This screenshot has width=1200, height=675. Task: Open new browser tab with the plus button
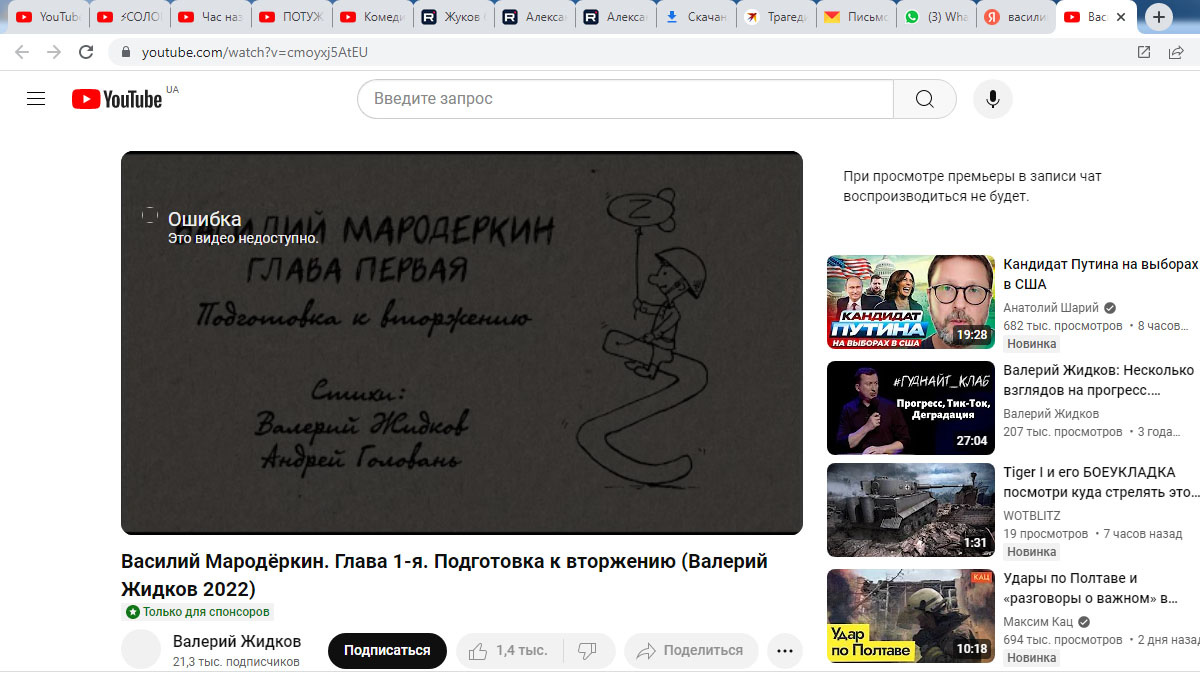point(1159,17)
